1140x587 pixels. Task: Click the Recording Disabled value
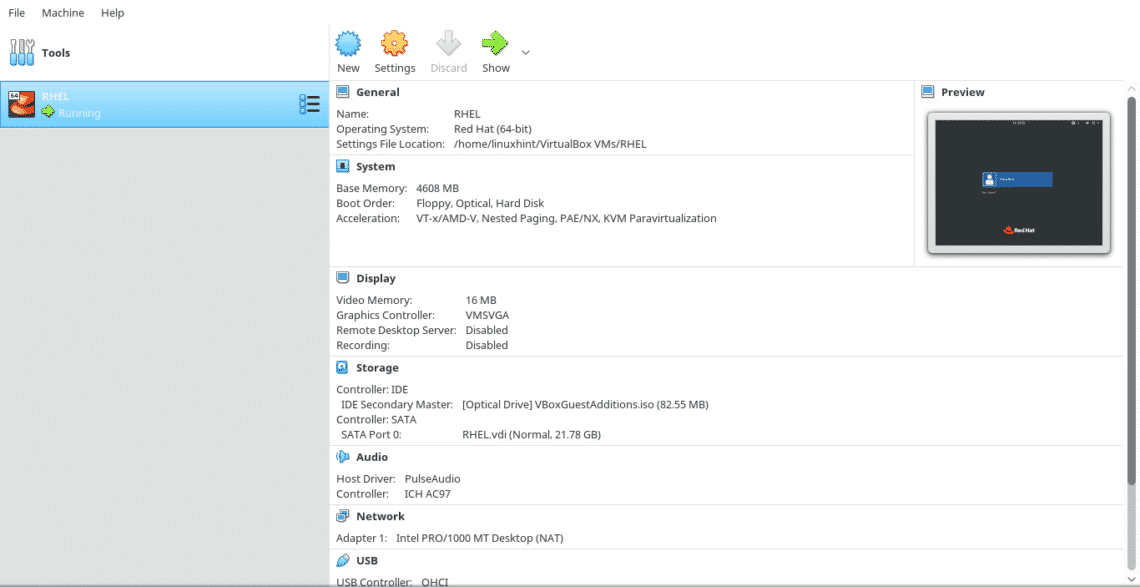pyautogui.click(x=486, y=346)
